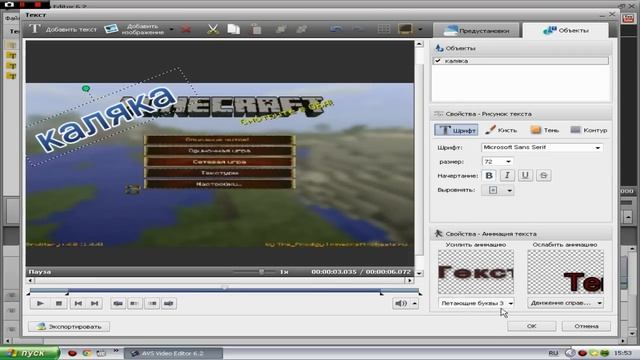The image size is (640, 360).
Task: Click the fourth trim marker button
Action: point(169,303)
